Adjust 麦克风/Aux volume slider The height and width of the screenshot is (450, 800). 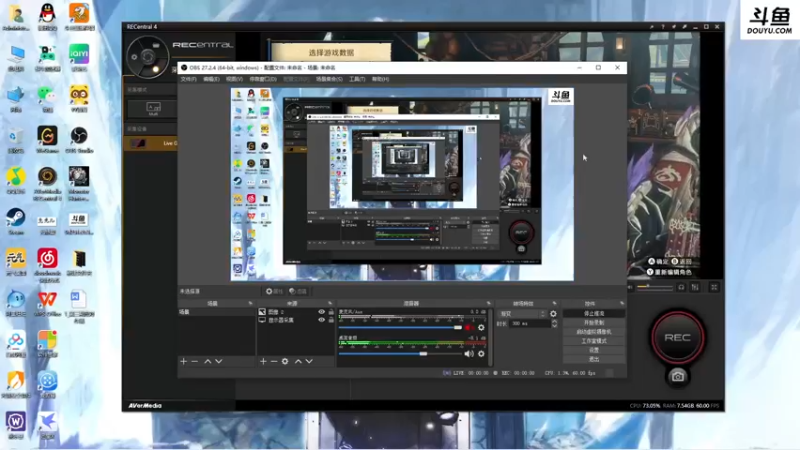point(400,328)
